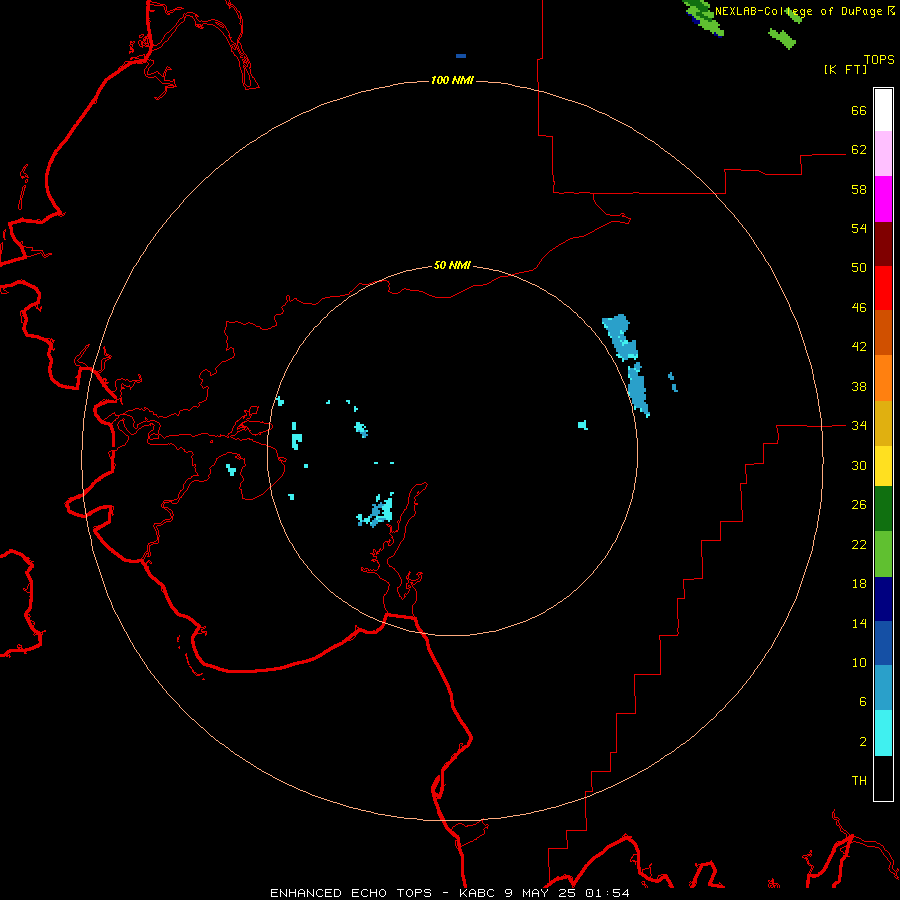Click the "NEXLAB-College of DuPage" credit text
Image resolution: width=900 pixels, height=900 pixels.
[x=798, y=11]
